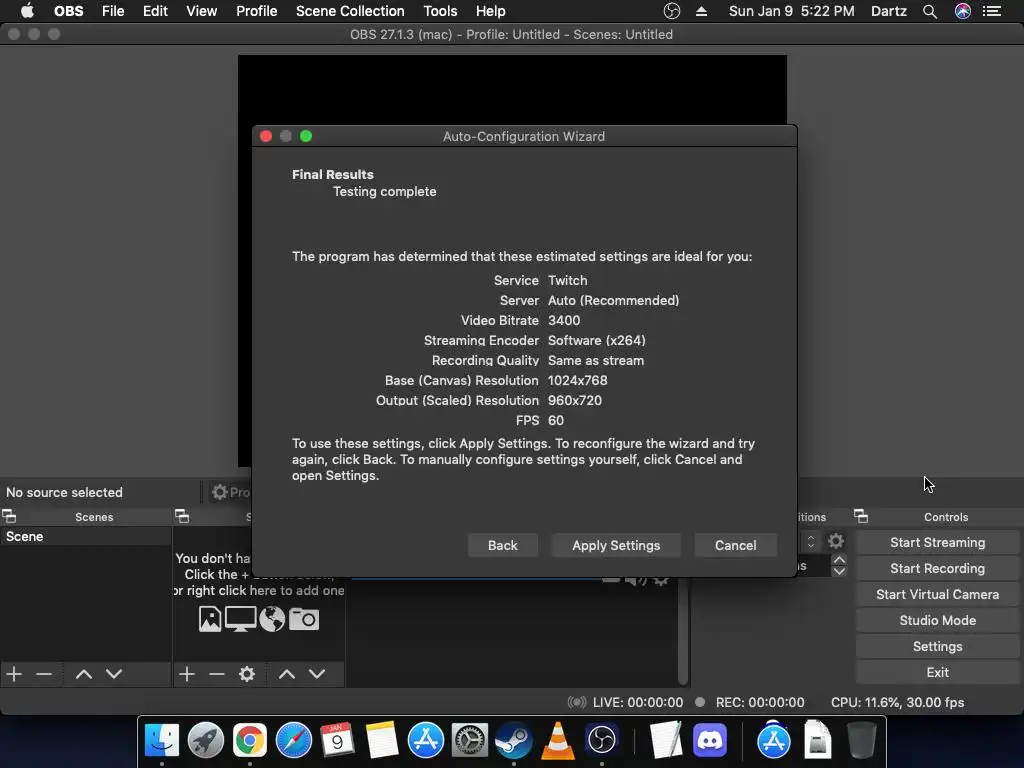Click the eject icon in menu bar
Image resolution: width=1024 pixels, height=768 pixels.
tap(701, 11)
